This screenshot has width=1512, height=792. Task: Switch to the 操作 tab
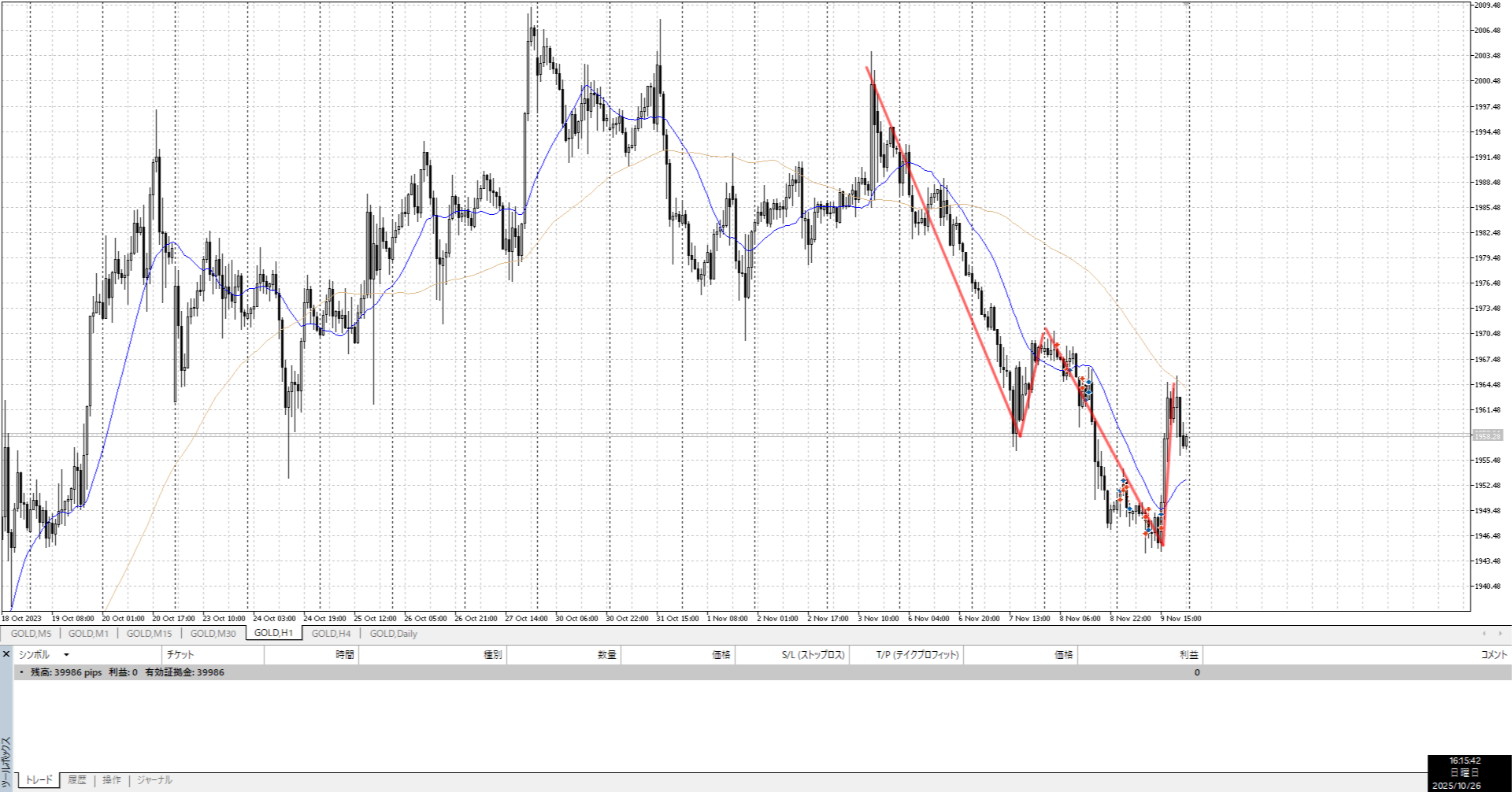(x=112, y=780)
